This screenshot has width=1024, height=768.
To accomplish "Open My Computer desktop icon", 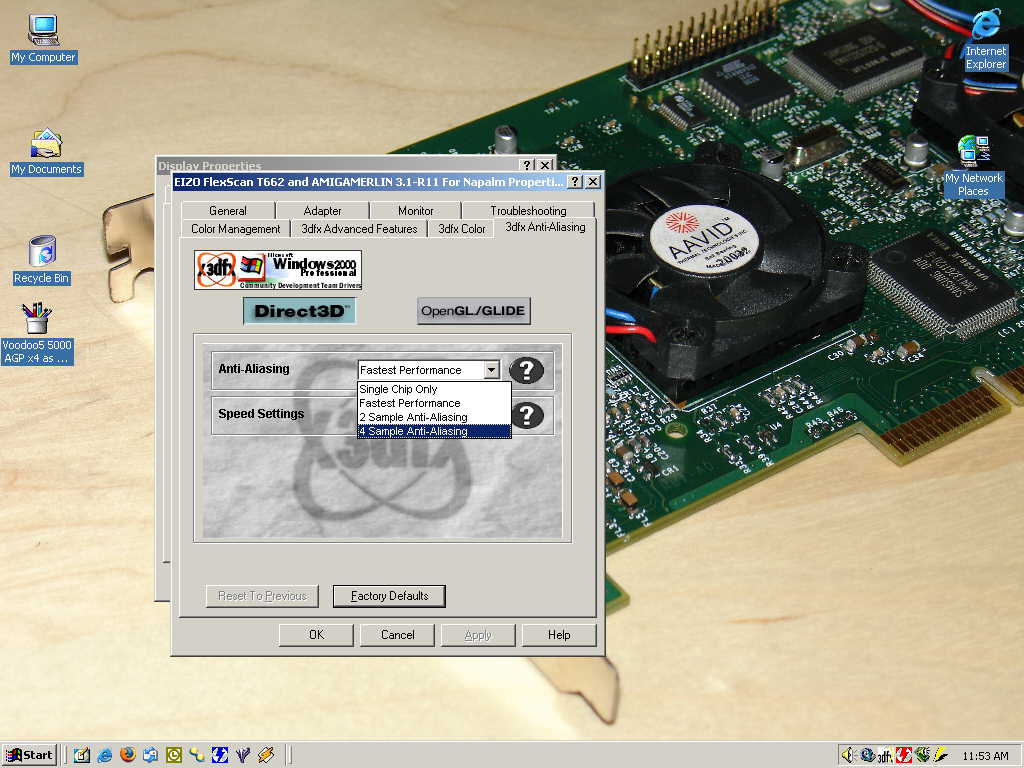I will [43, 39].
